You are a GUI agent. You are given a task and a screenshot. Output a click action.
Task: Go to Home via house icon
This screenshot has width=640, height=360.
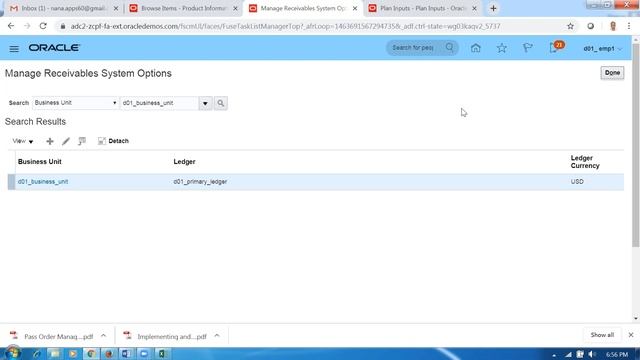coord(476,48)
